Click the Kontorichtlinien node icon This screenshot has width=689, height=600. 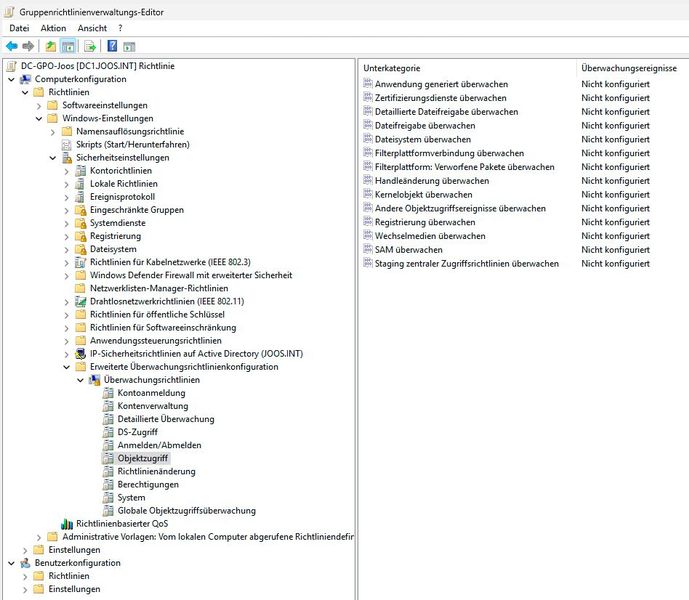[80, 171]
